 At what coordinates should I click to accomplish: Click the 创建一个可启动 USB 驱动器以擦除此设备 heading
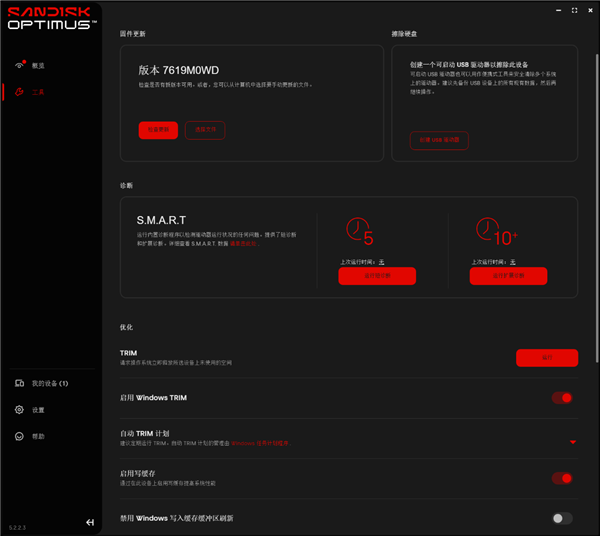tap(469, 65)
